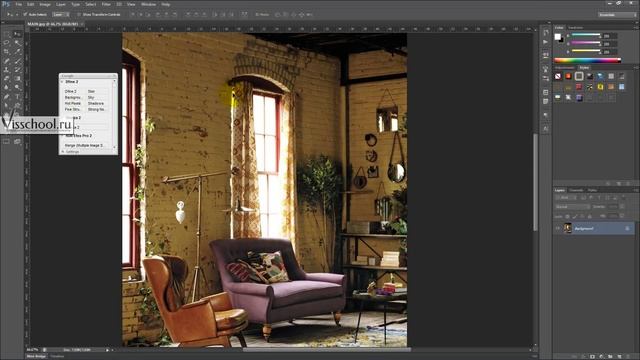The width and height of the screenshot is (640, 360).
Task: Click the Background layer thumbnail
Action: pyautogui.click(x=568, y=229)
